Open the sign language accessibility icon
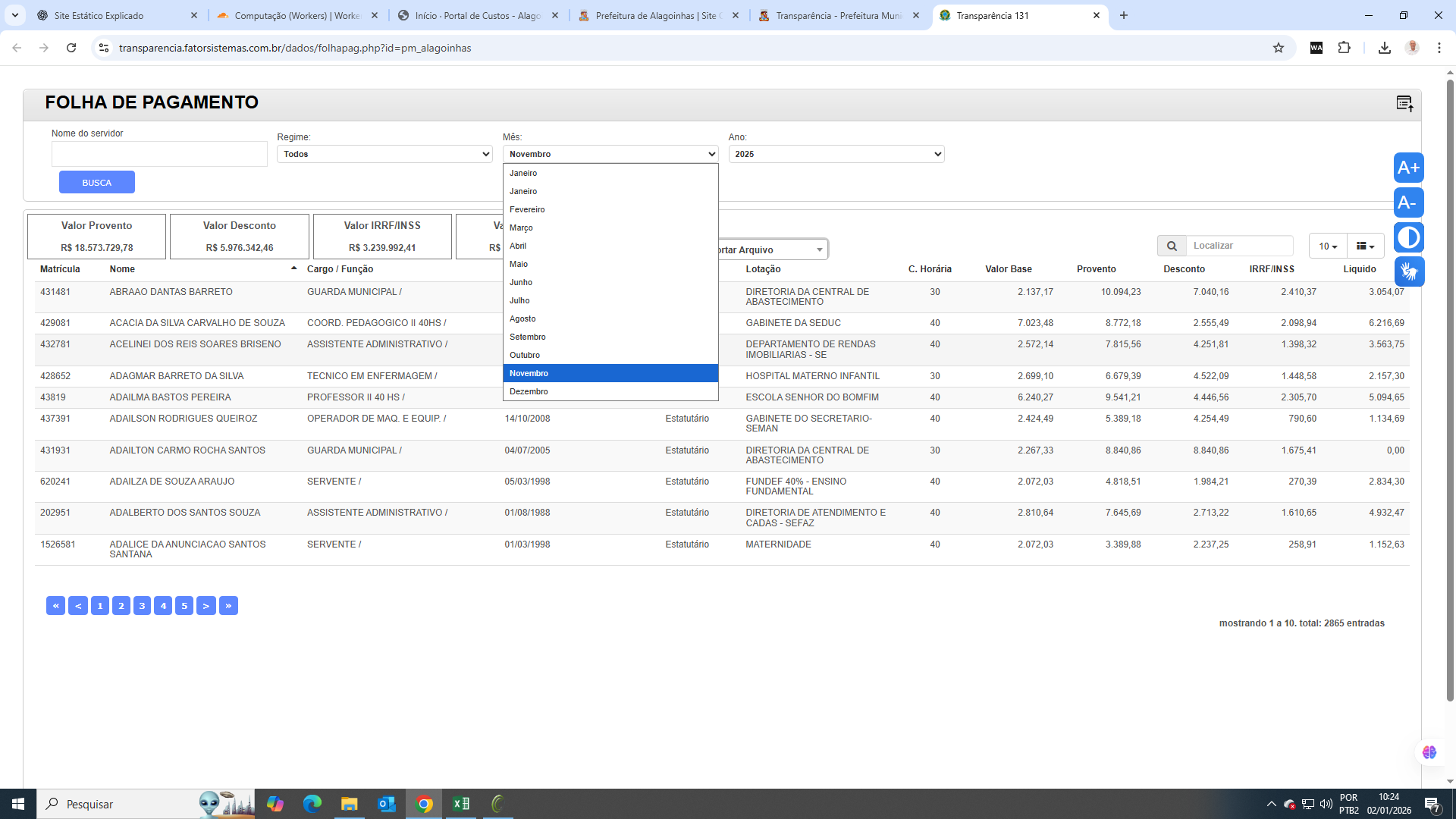 tap(1408, 271)
